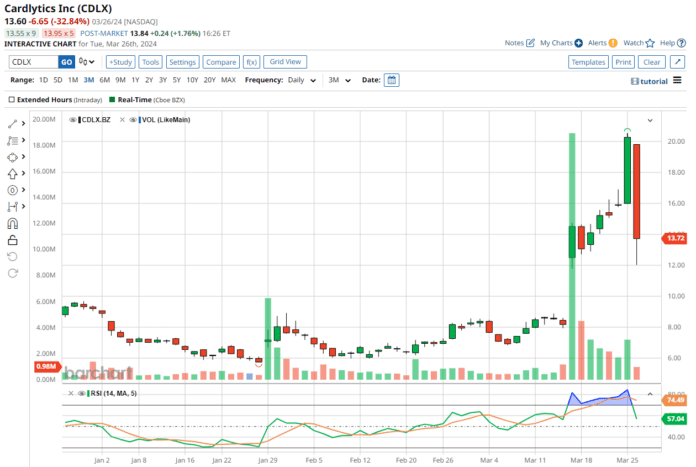Select the 6M range
The image size is (696, 467).
click(104, 80)
